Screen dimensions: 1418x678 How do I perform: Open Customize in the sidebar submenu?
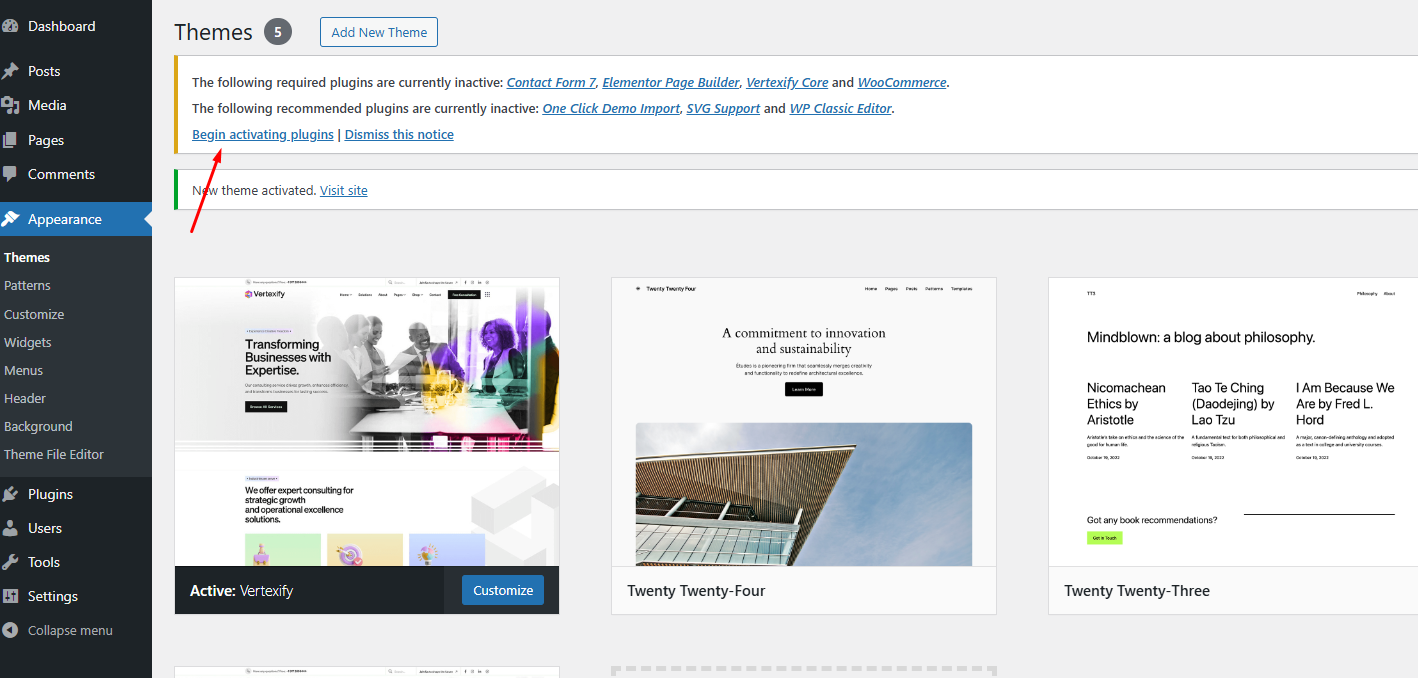pyautogui.click(x=34, y=314)
